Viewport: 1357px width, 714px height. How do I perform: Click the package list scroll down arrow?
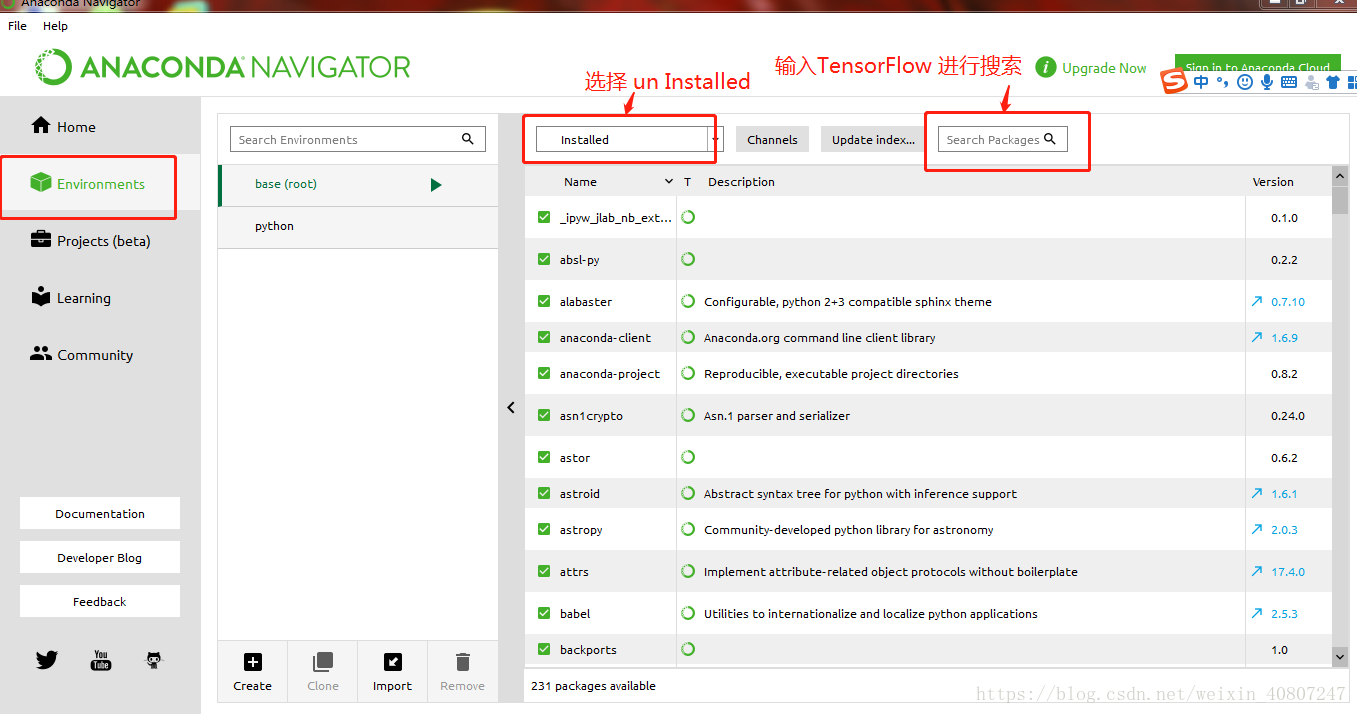(x=1340, y=657)
